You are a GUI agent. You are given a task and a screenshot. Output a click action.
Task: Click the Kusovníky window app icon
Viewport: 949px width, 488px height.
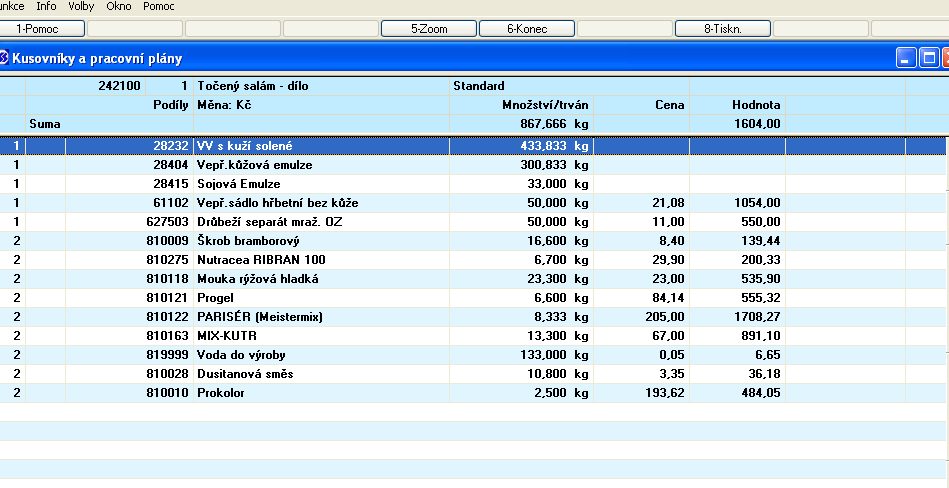[4, 58]
